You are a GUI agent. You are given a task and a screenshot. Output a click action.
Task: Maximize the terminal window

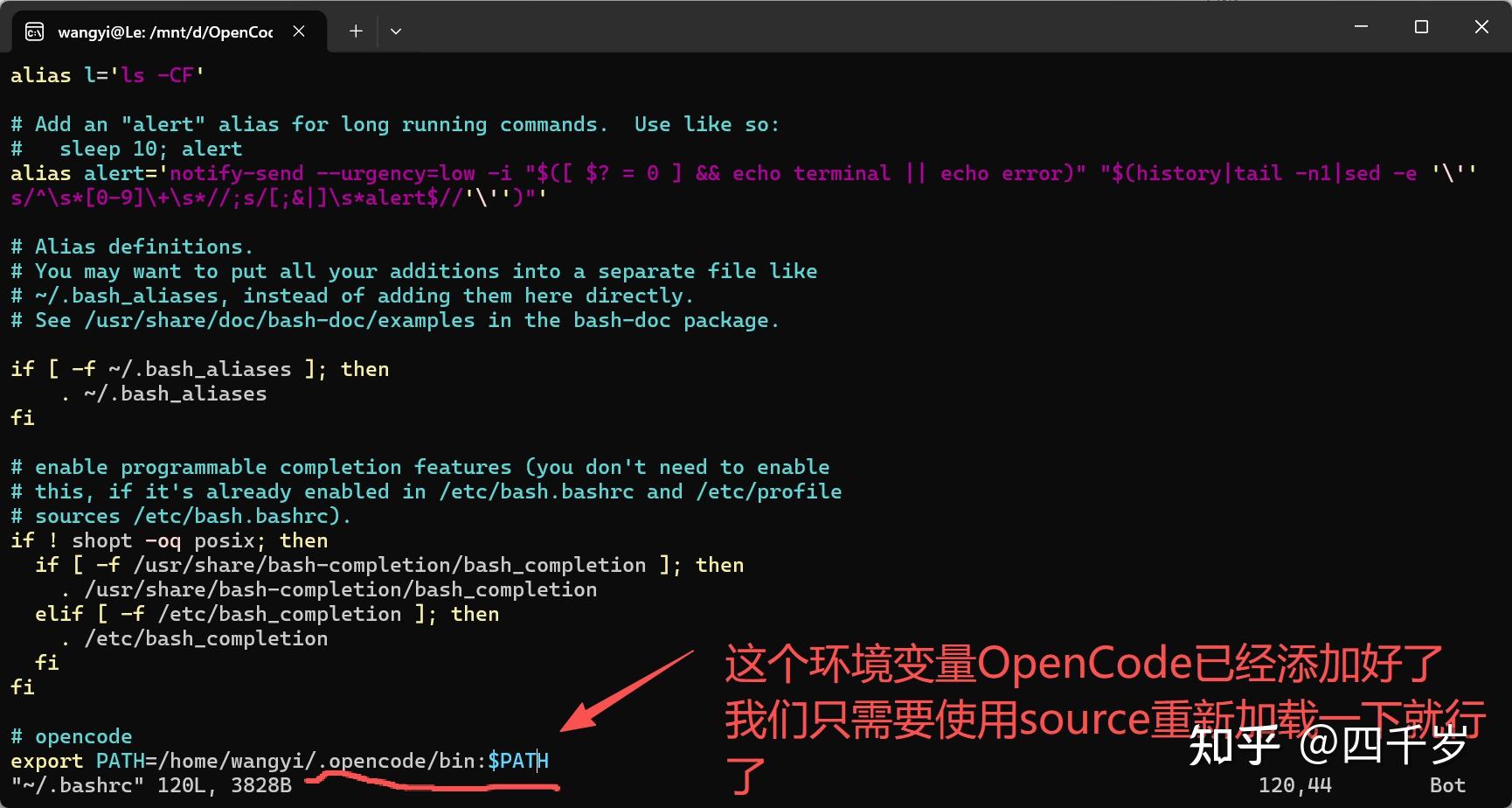point(1421,27)
